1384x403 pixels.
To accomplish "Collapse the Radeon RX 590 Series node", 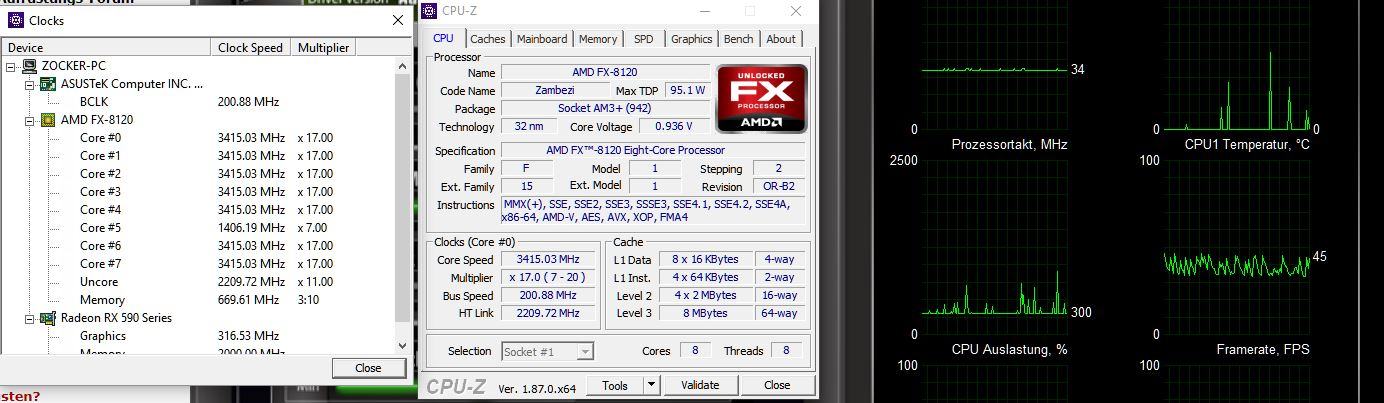I will pyautogui.click(x=29, y=318).
